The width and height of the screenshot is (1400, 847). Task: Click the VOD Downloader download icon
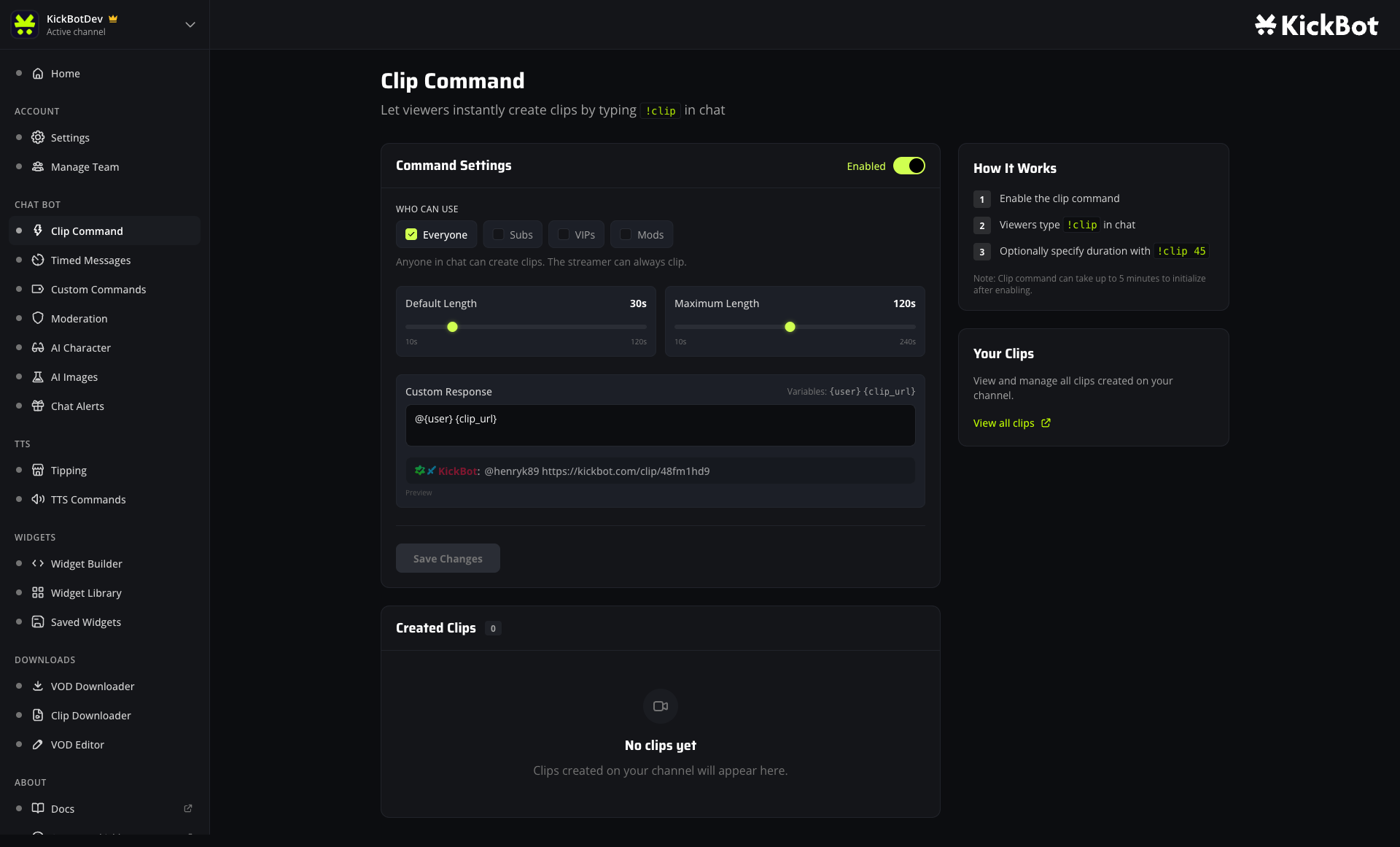pyautogui.click(x=38, y=687)
